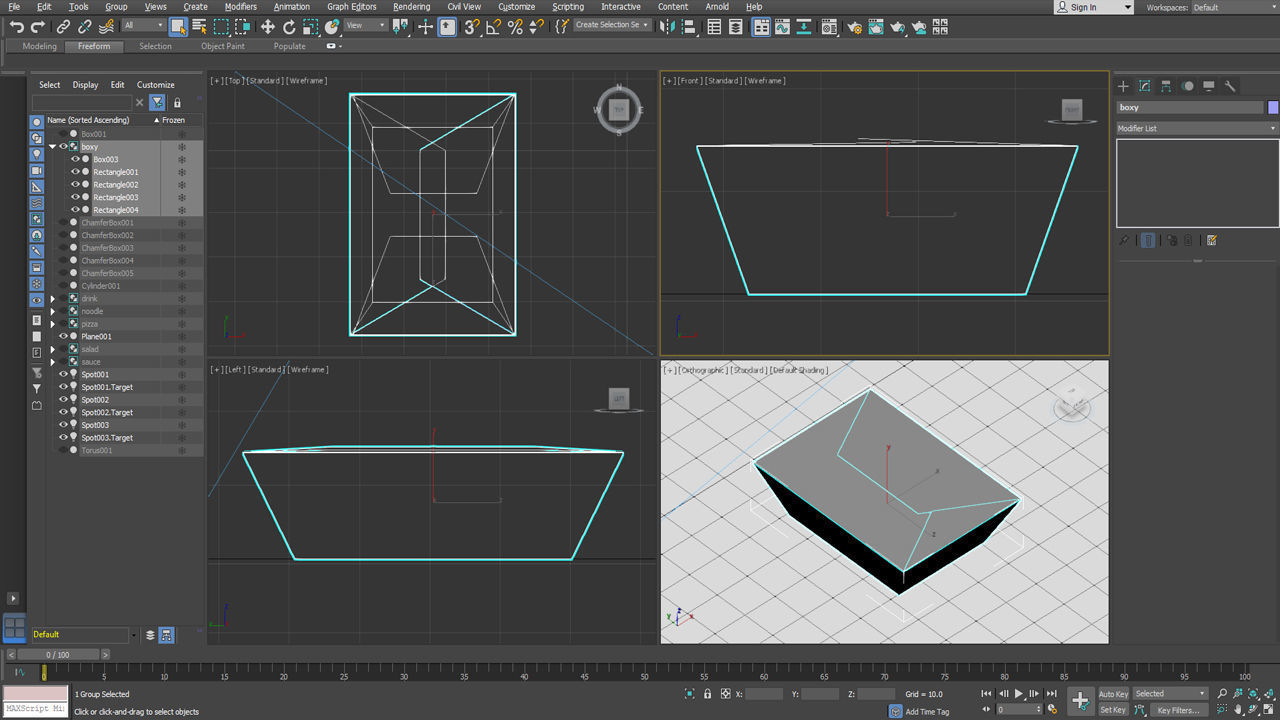Choose the Select and Move tool

point(267,27)
